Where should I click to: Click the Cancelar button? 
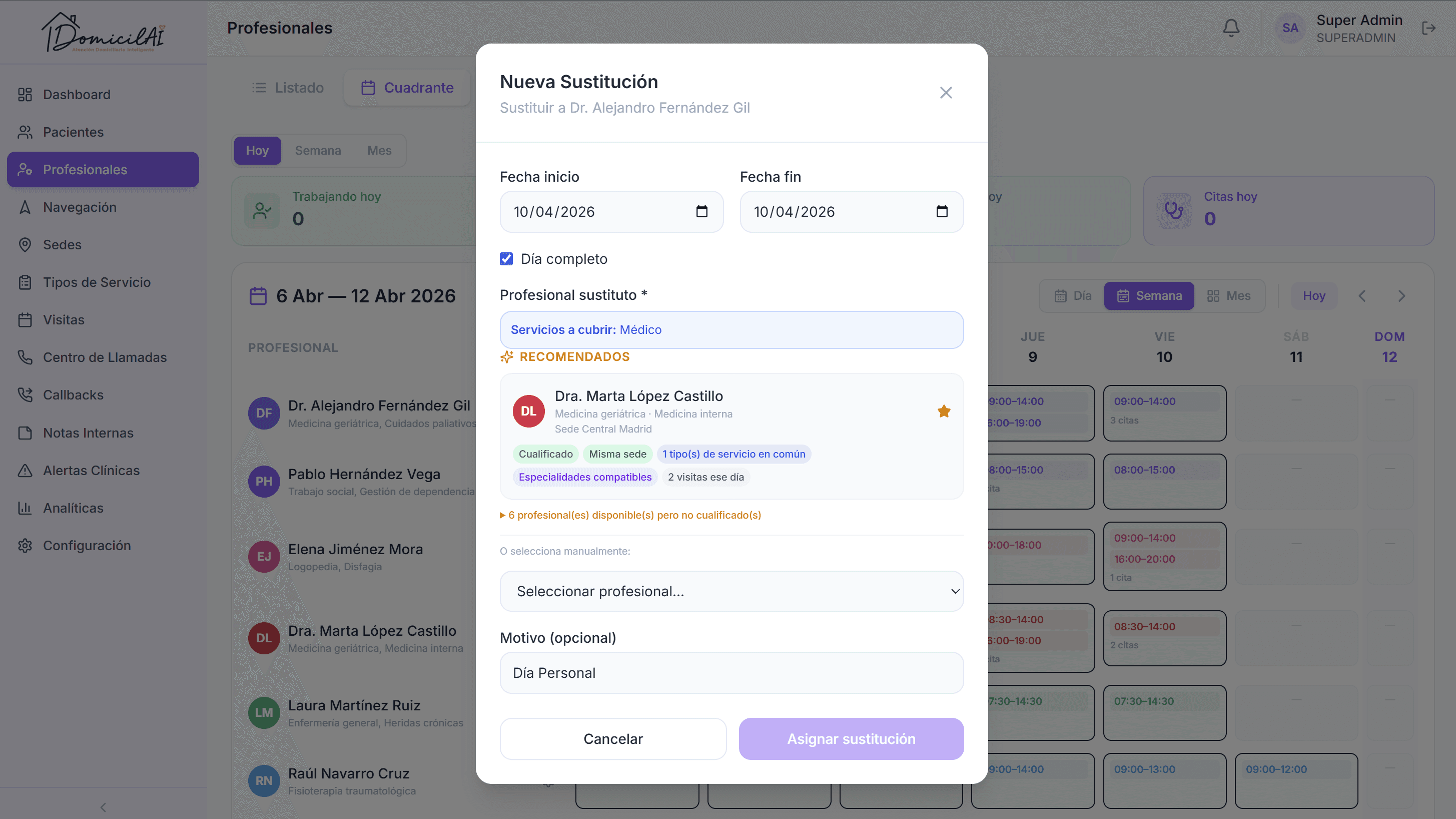pos(613,739)
